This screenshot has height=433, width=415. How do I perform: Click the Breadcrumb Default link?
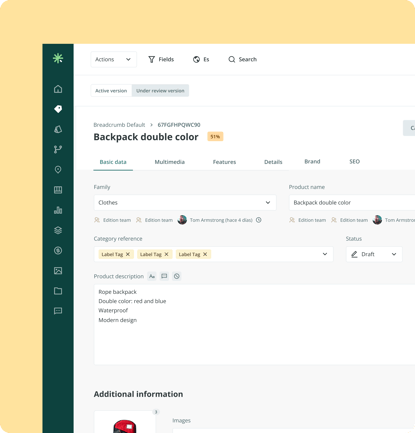coord(119,125)
